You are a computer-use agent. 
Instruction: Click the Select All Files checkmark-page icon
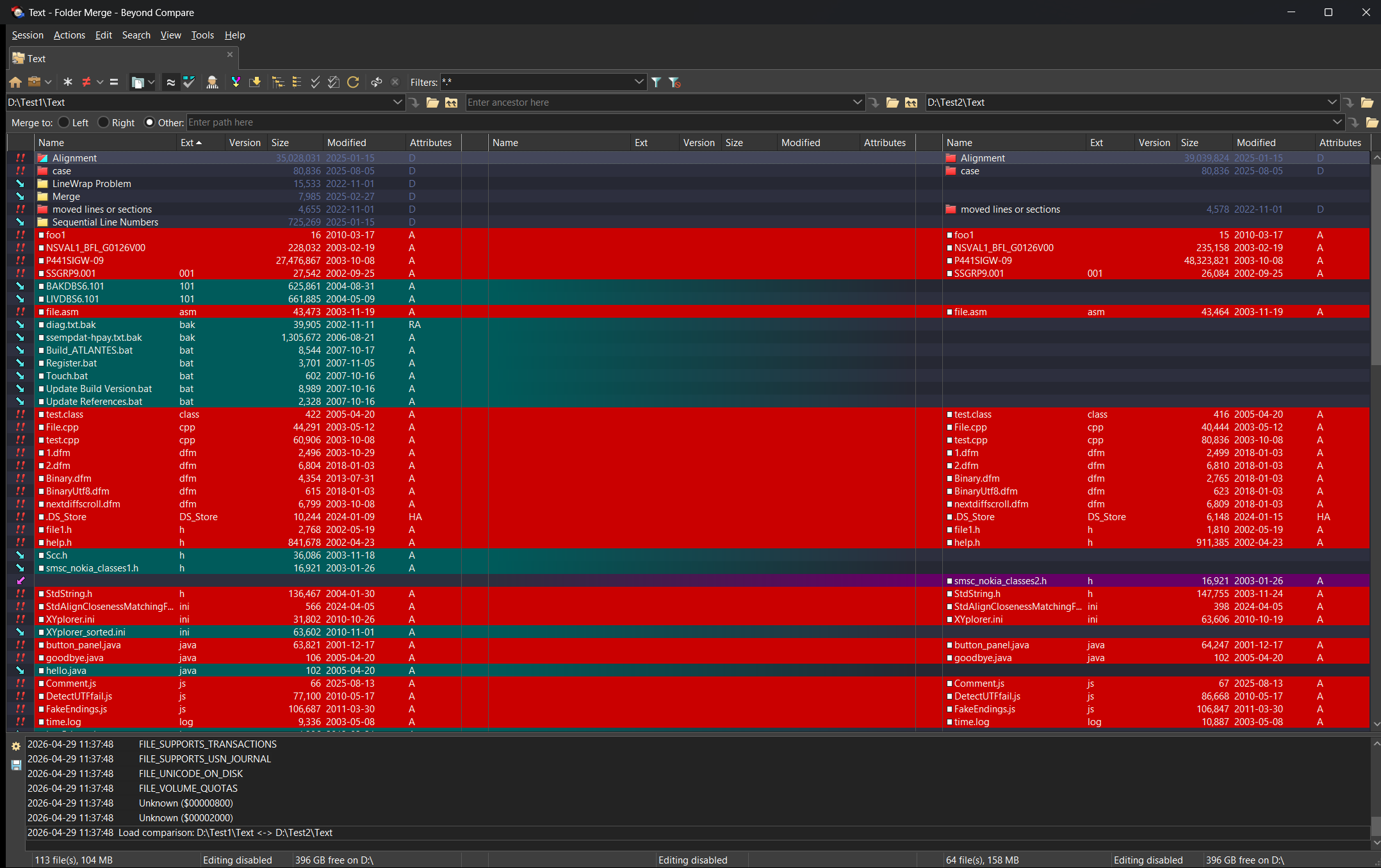point(334,82)
